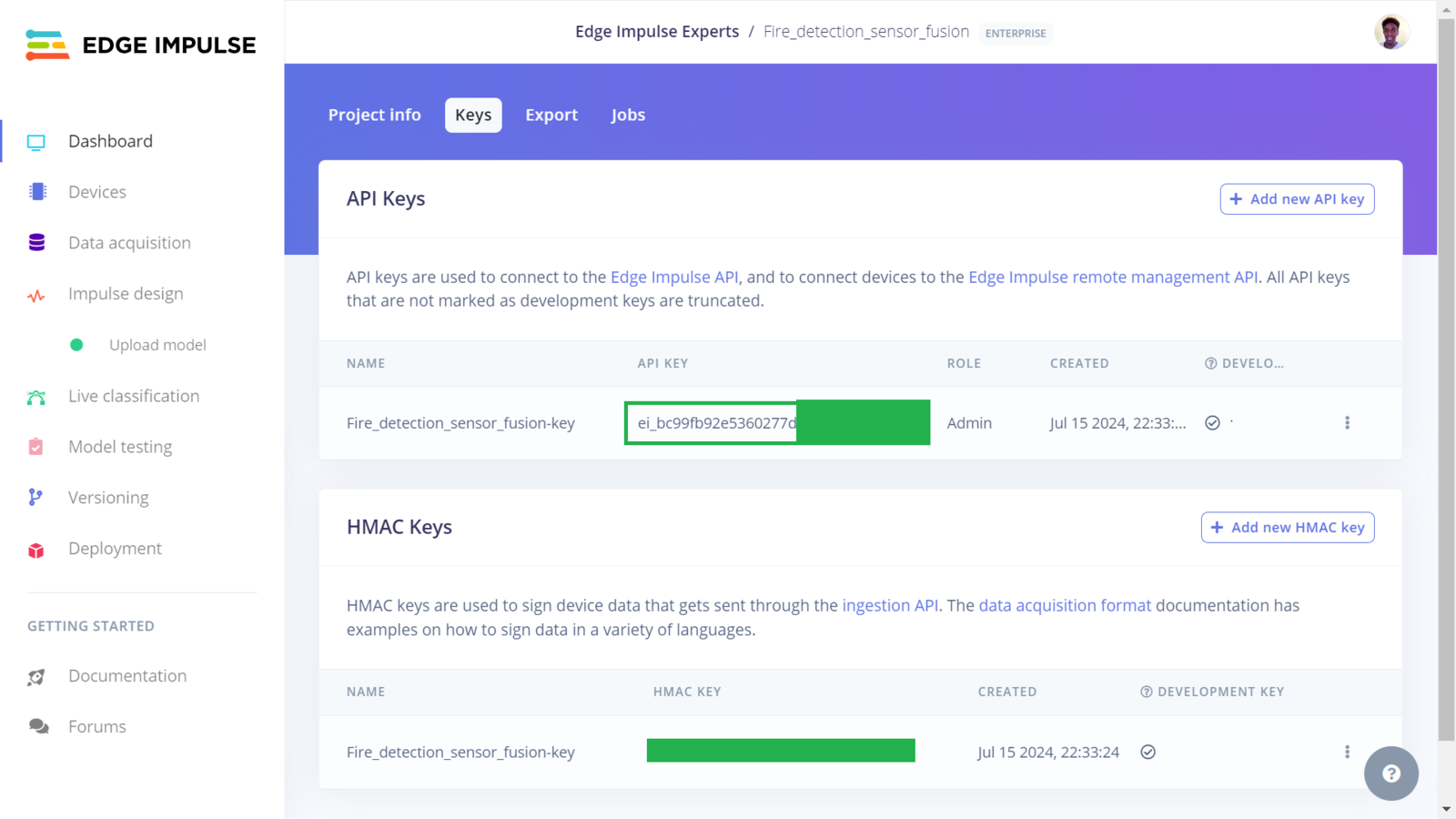Screen dimensions: 1456x819
Task: Go to Dashboard in the sidebar
Action: pyautogui.click(x=110, y=141)
